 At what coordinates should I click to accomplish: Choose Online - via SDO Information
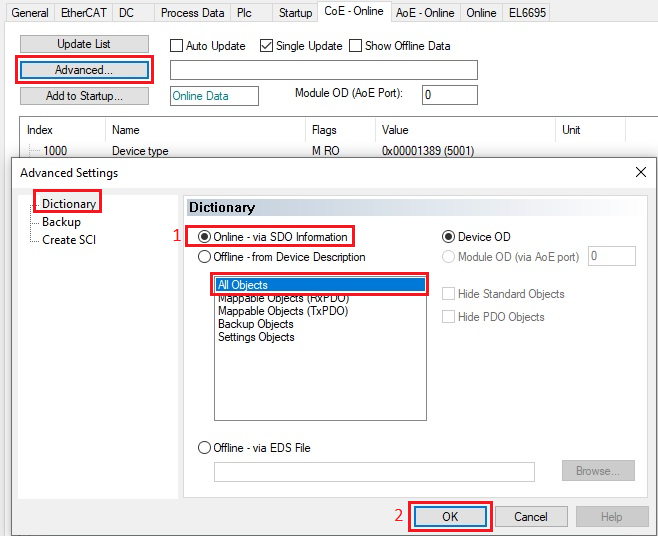click(x=273, y=237)
